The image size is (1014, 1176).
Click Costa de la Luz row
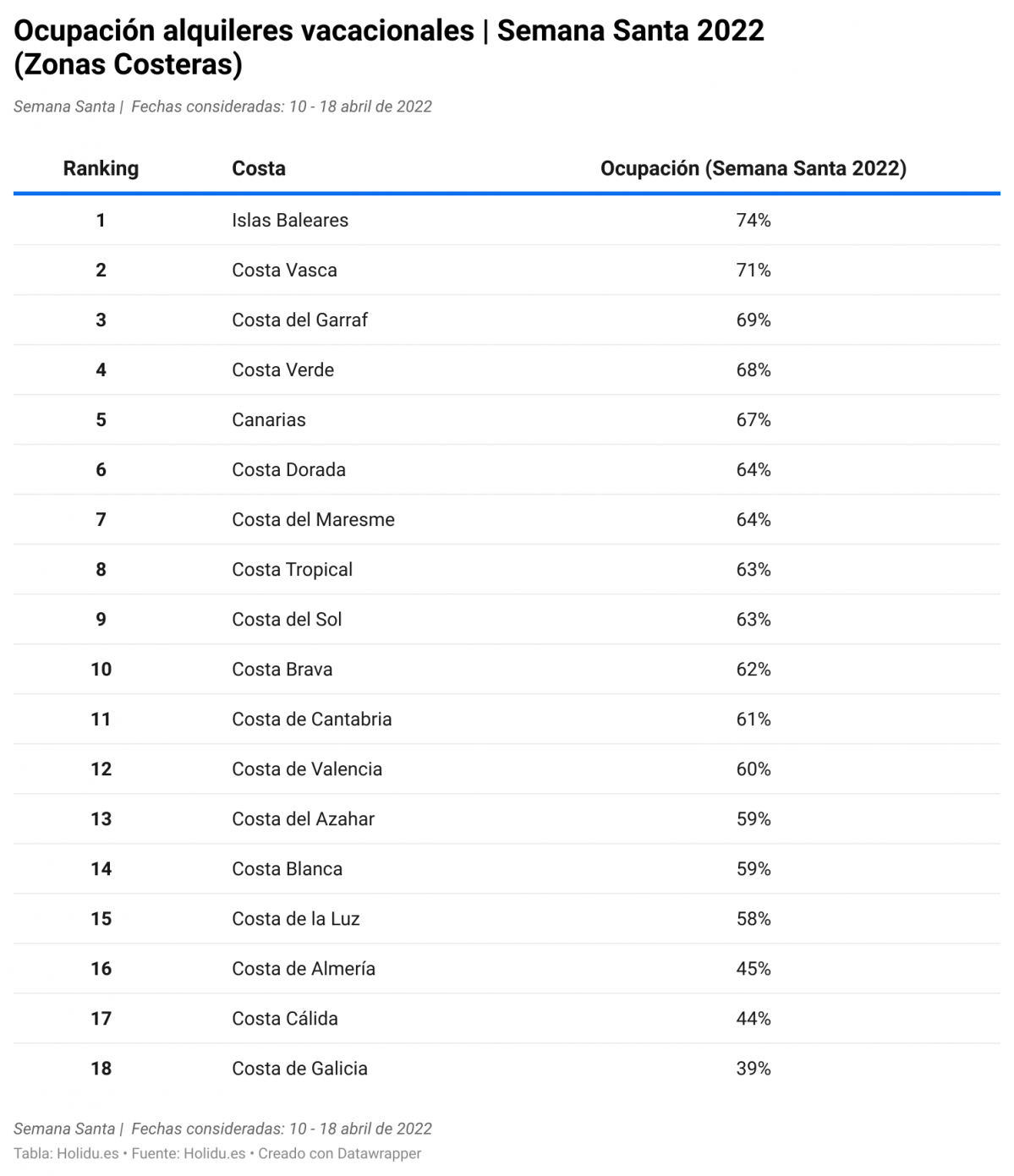(507, 919)
